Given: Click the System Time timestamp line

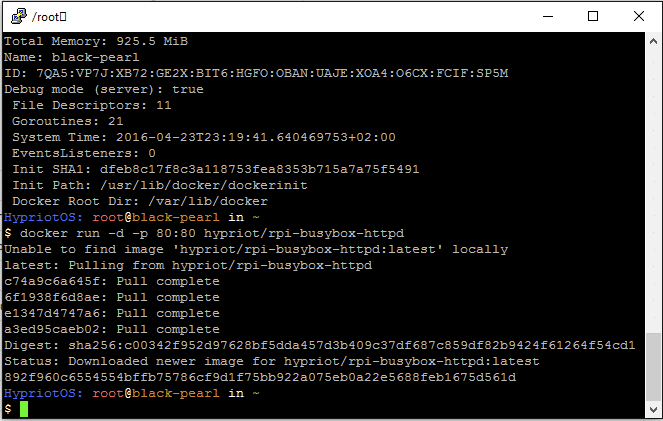Looking at the screenshot, I should click(204, 137).
